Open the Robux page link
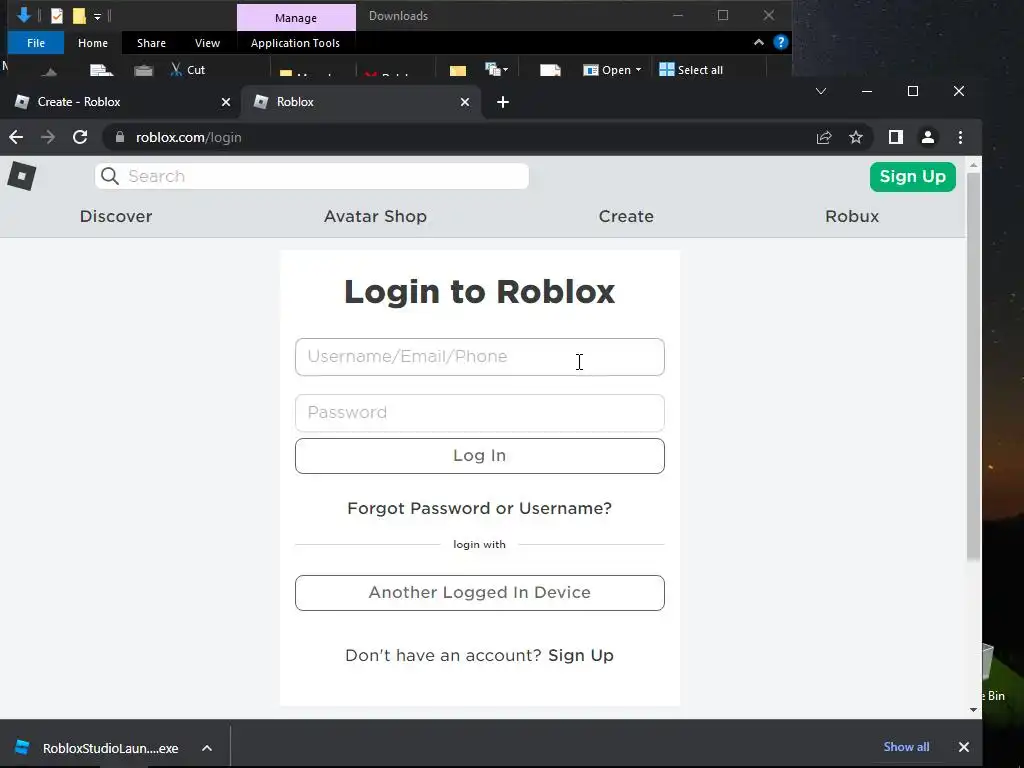Viewport: 1024px width, 768px height. pyautogui.click(x=852, y=216)
